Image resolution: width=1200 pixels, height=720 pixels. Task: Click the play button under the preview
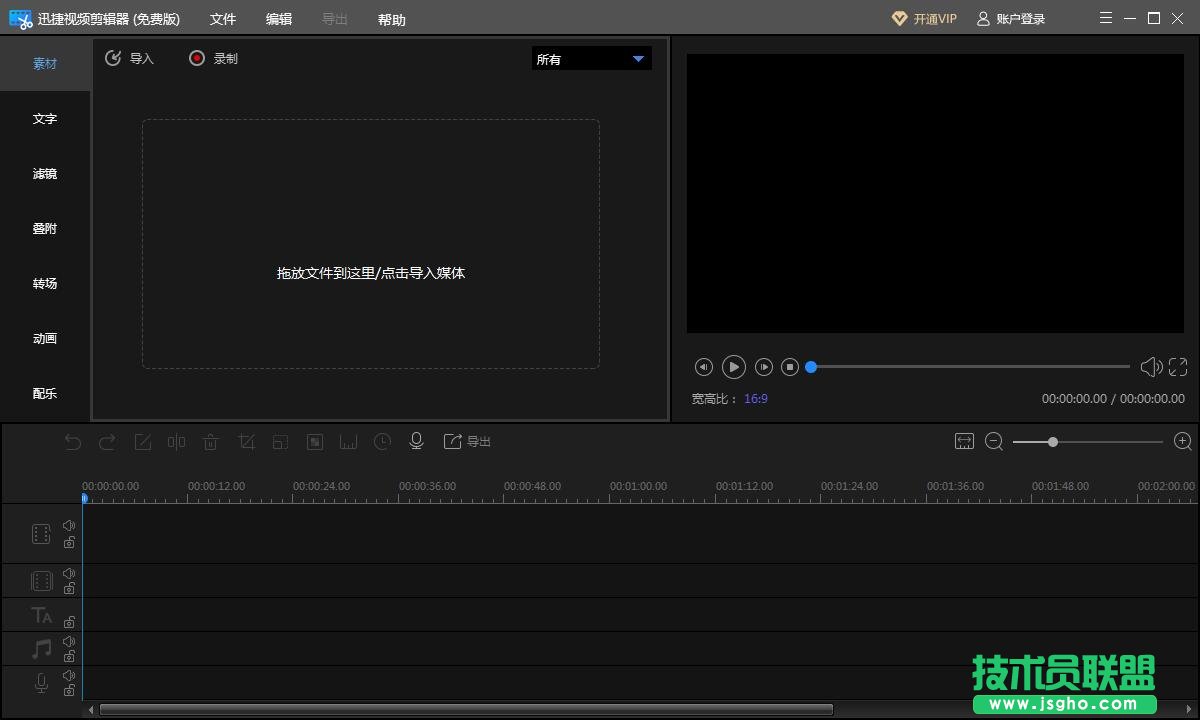(x=734, y=367)
